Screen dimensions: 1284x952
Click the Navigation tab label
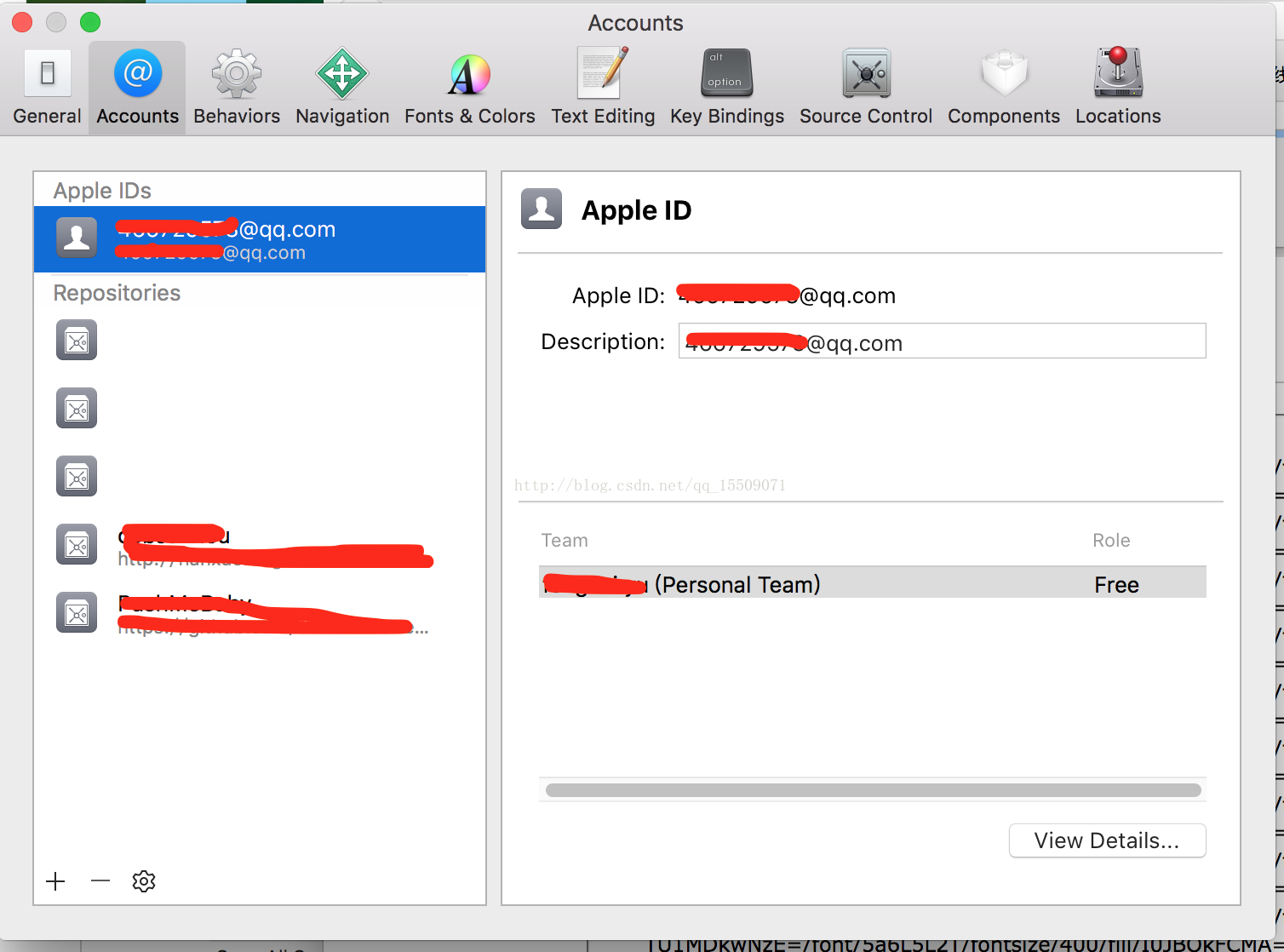click(x=342, y=116)
